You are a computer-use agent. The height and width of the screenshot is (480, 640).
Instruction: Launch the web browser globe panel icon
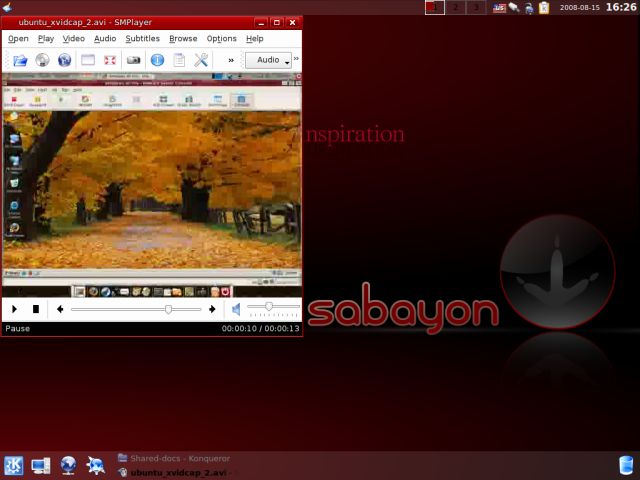point(68,466)
